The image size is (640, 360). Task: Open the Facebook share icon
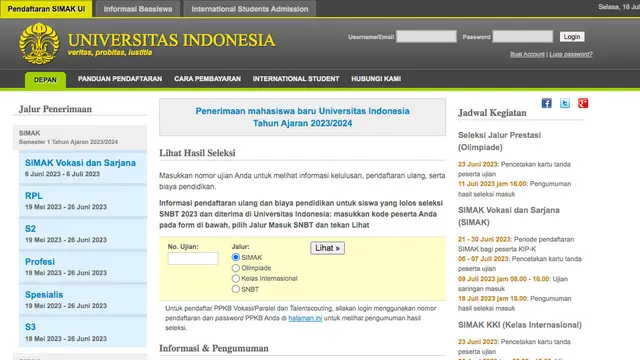click(x=547, y=103)
